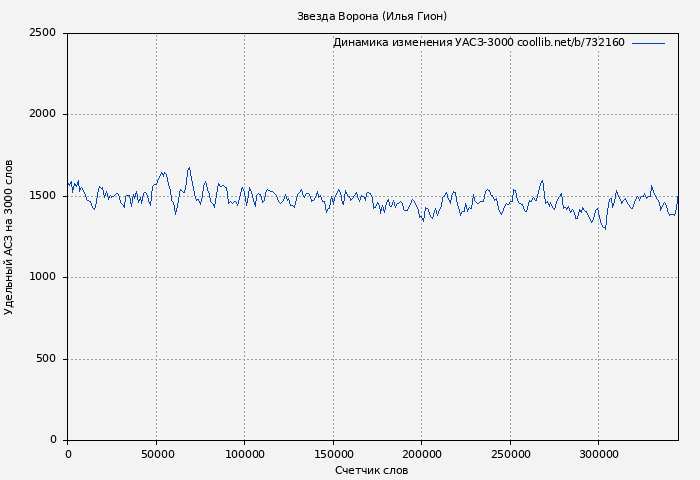Click the y-axis tick label 2500
The width and height of the screenshot is (700, 480).
point(42,33)
